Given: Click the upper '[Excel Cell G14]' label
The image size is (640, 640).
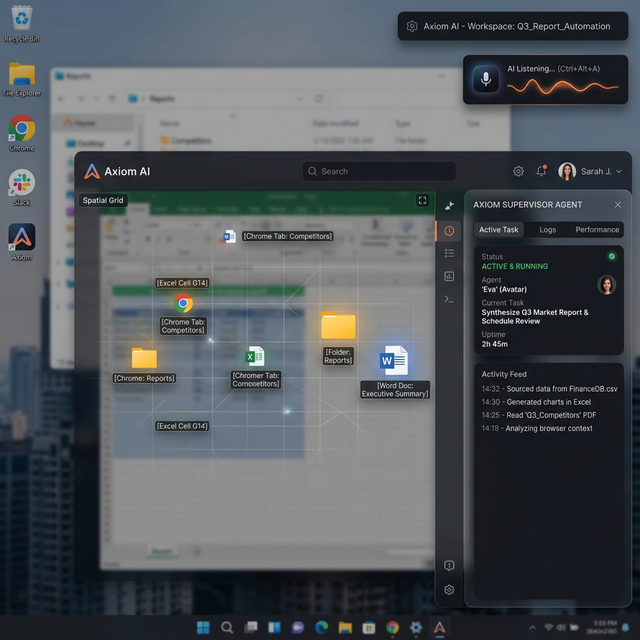Looking at the screenshot, I should pos(182,283).
